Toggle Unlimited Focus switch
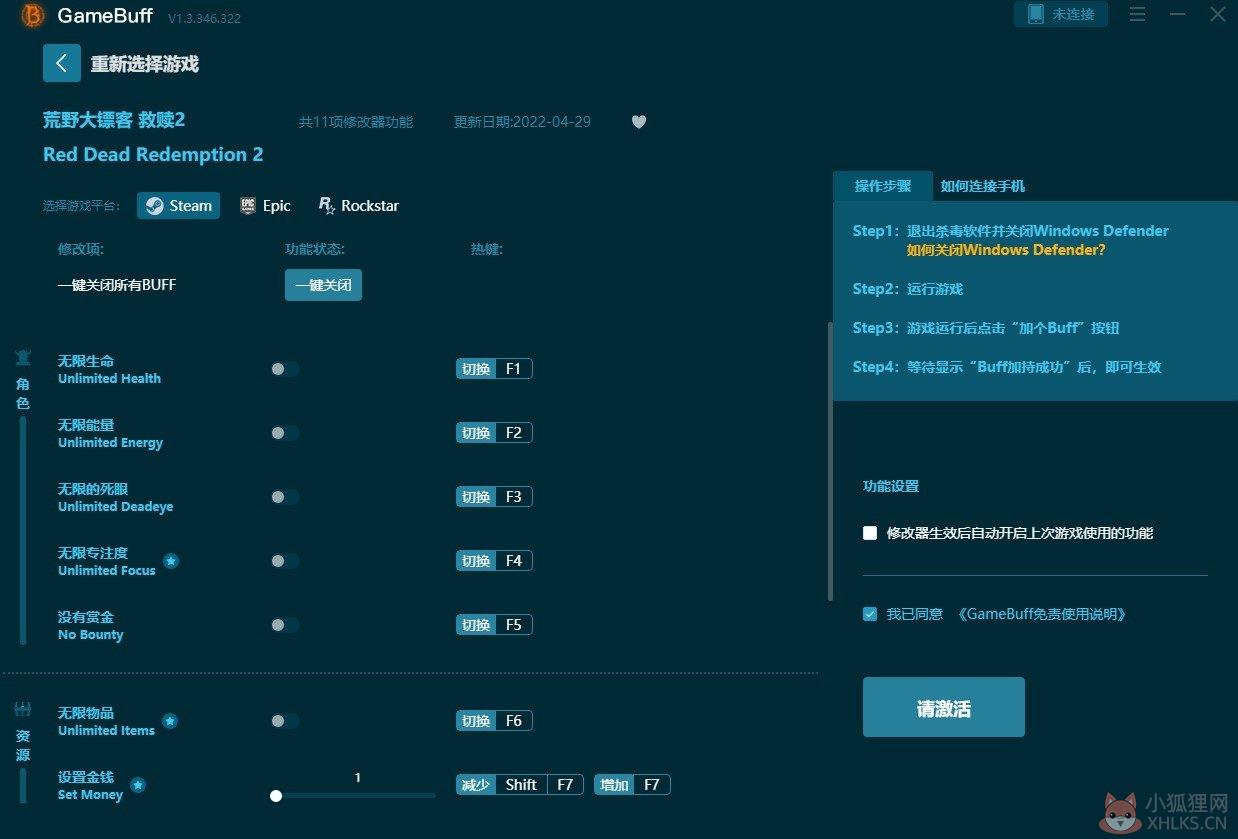 pyautogui.click(x=284, y=561)
